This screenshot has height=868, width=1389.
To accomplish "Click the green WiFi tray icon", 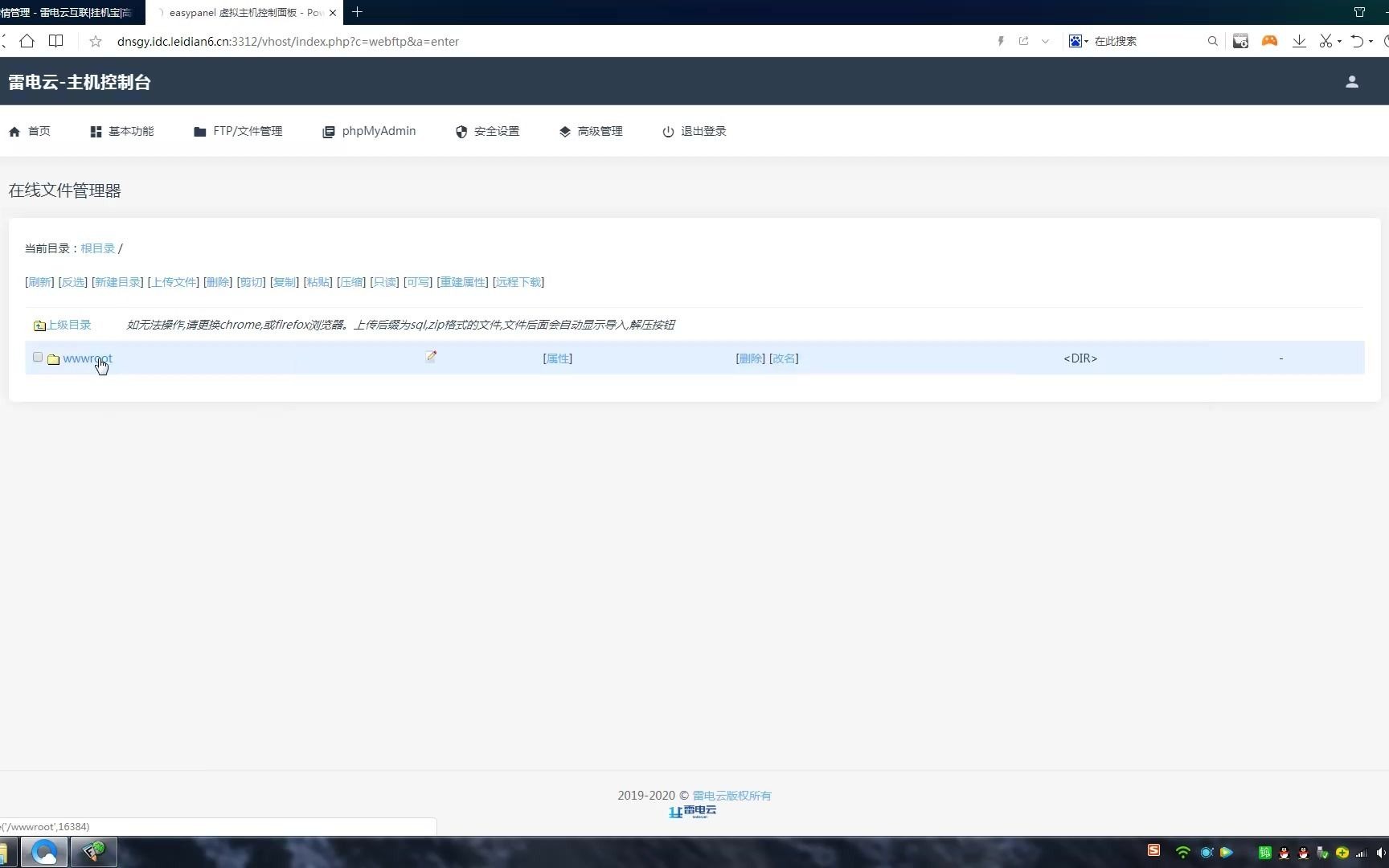I will click(1182, 852).
